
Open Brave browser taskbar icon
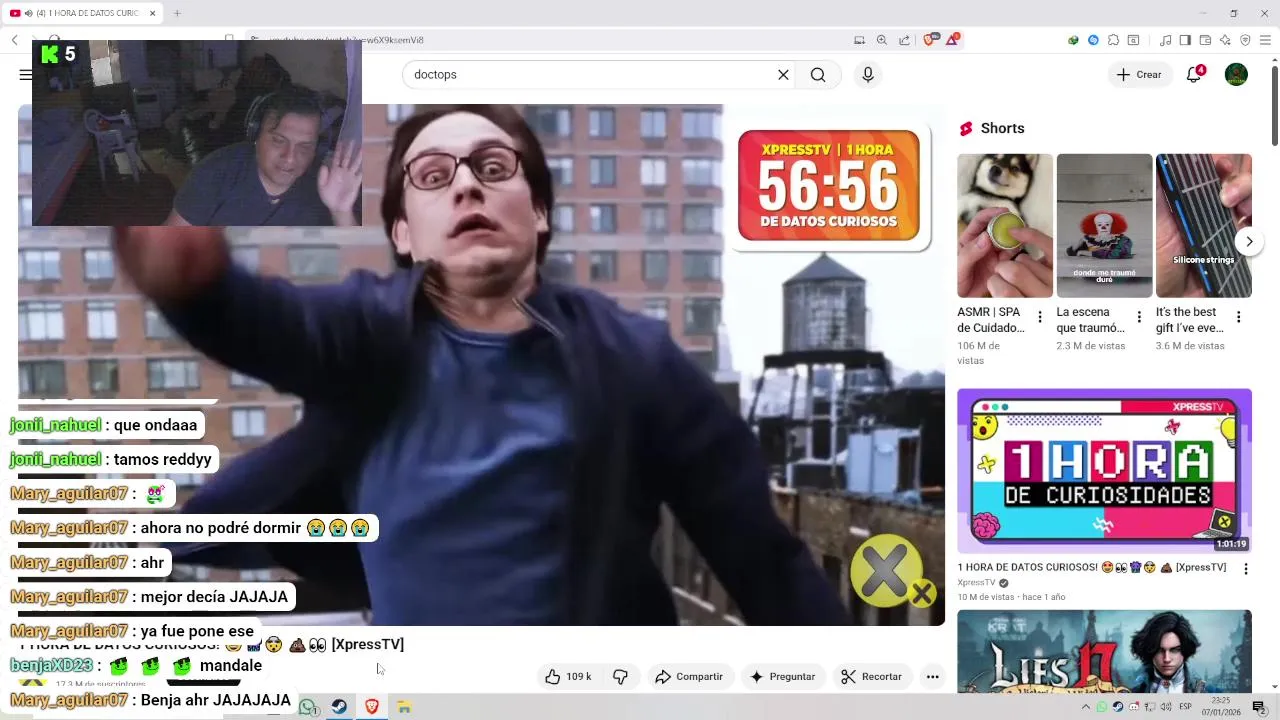[x=372, y=707]
